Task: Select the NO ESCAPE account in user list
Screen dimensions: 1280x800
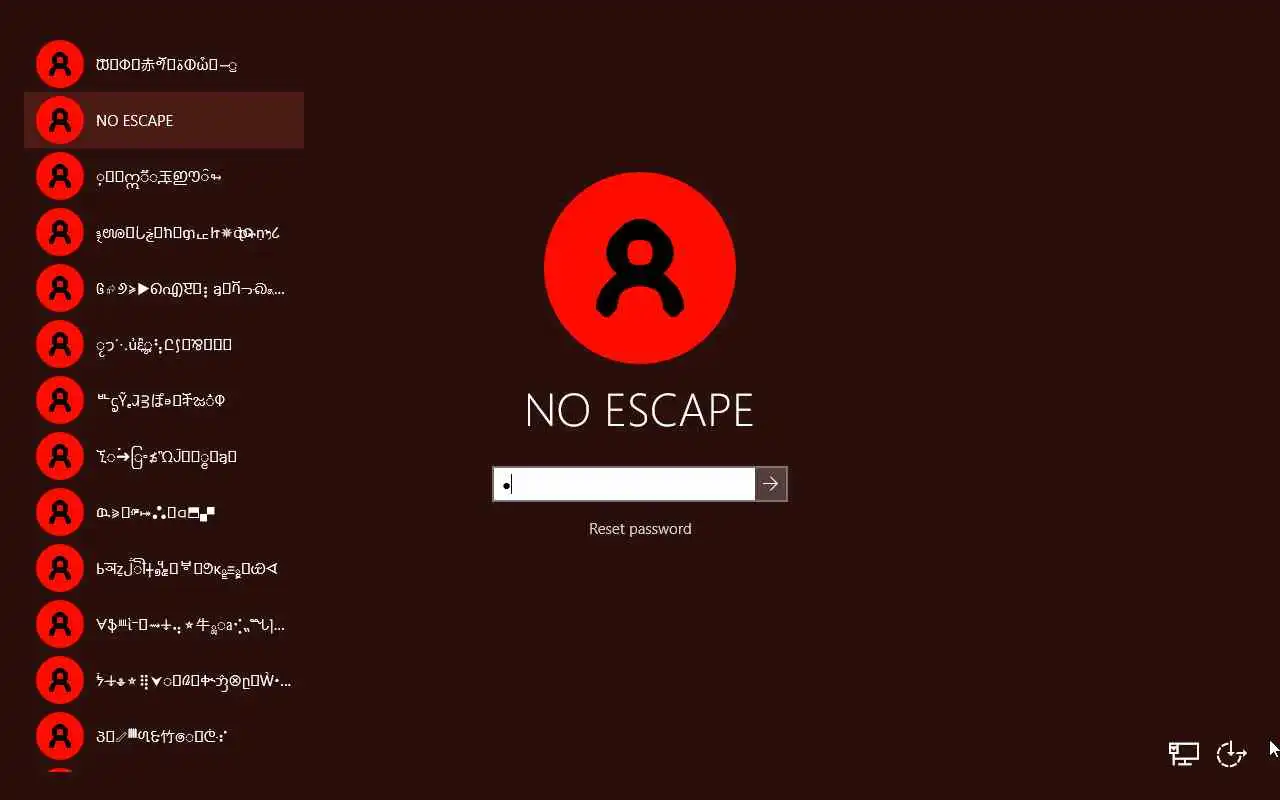Action: coord(164,120)
